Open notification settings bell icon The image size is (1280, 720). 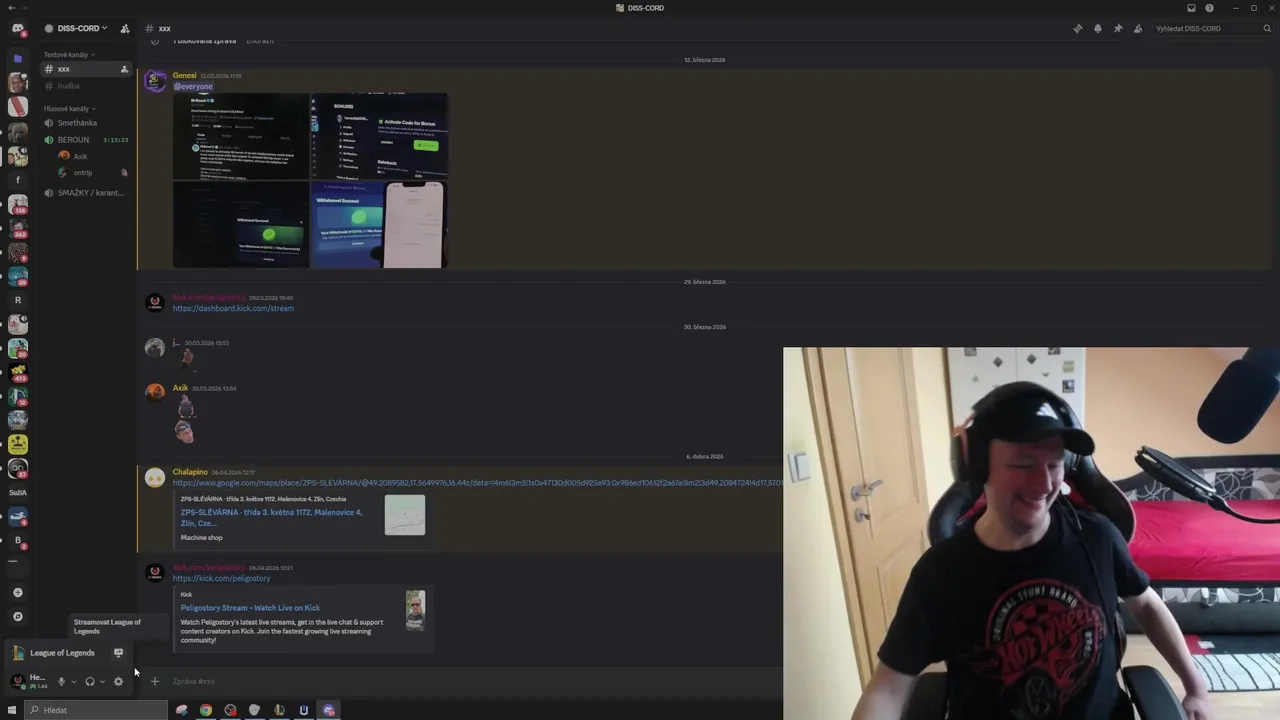click(x=1097, y=28)
